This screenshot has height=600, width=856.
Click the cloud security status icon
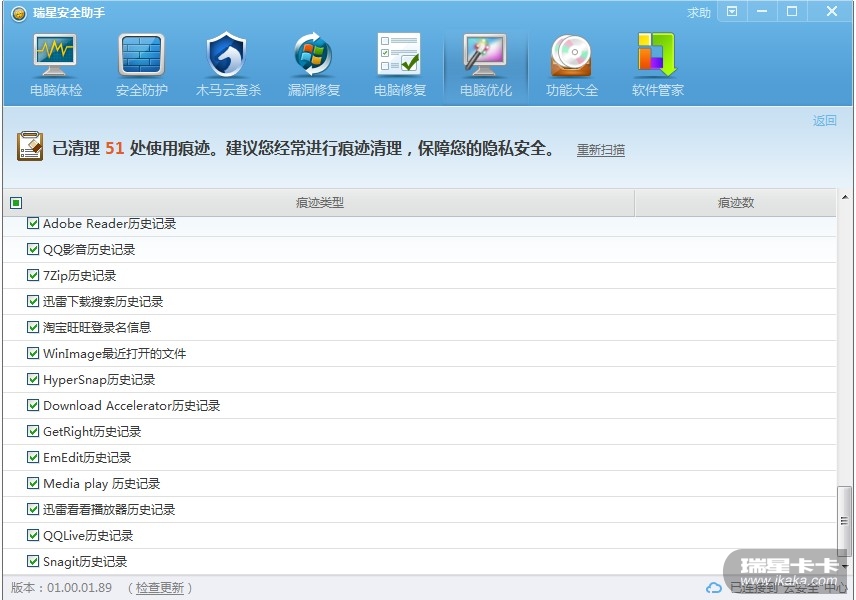click(x=714, y=587)
